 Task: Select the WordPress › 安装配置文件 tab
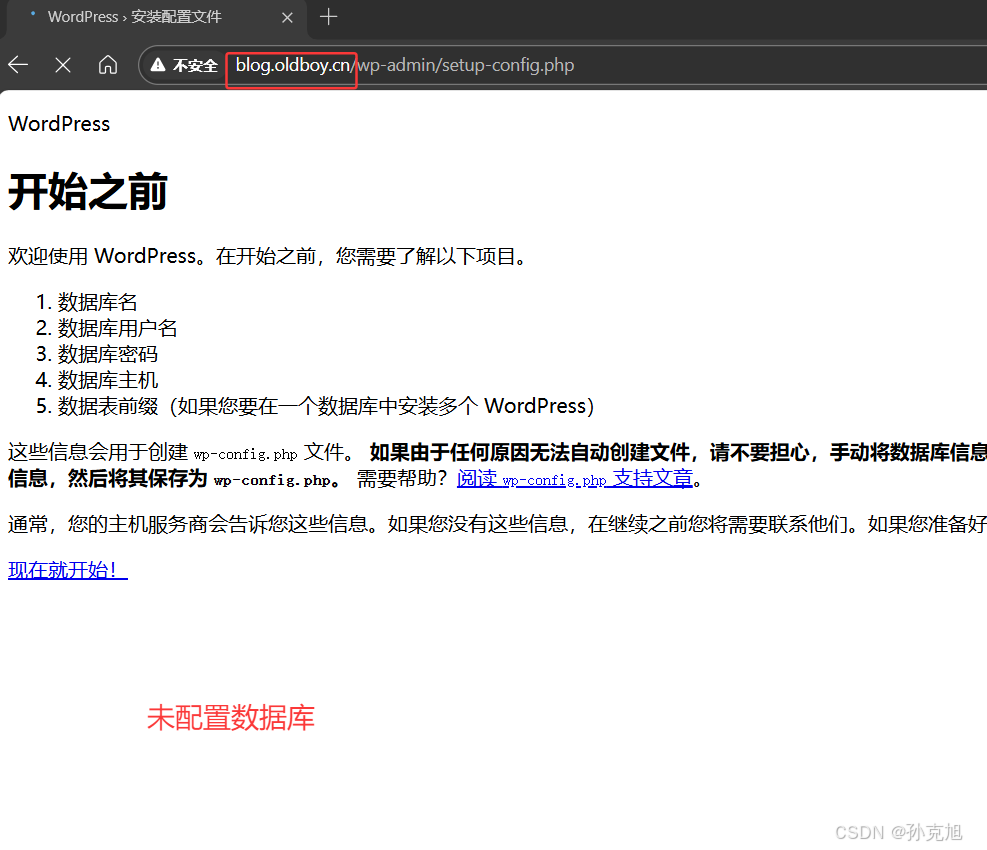tap(156, 18)
